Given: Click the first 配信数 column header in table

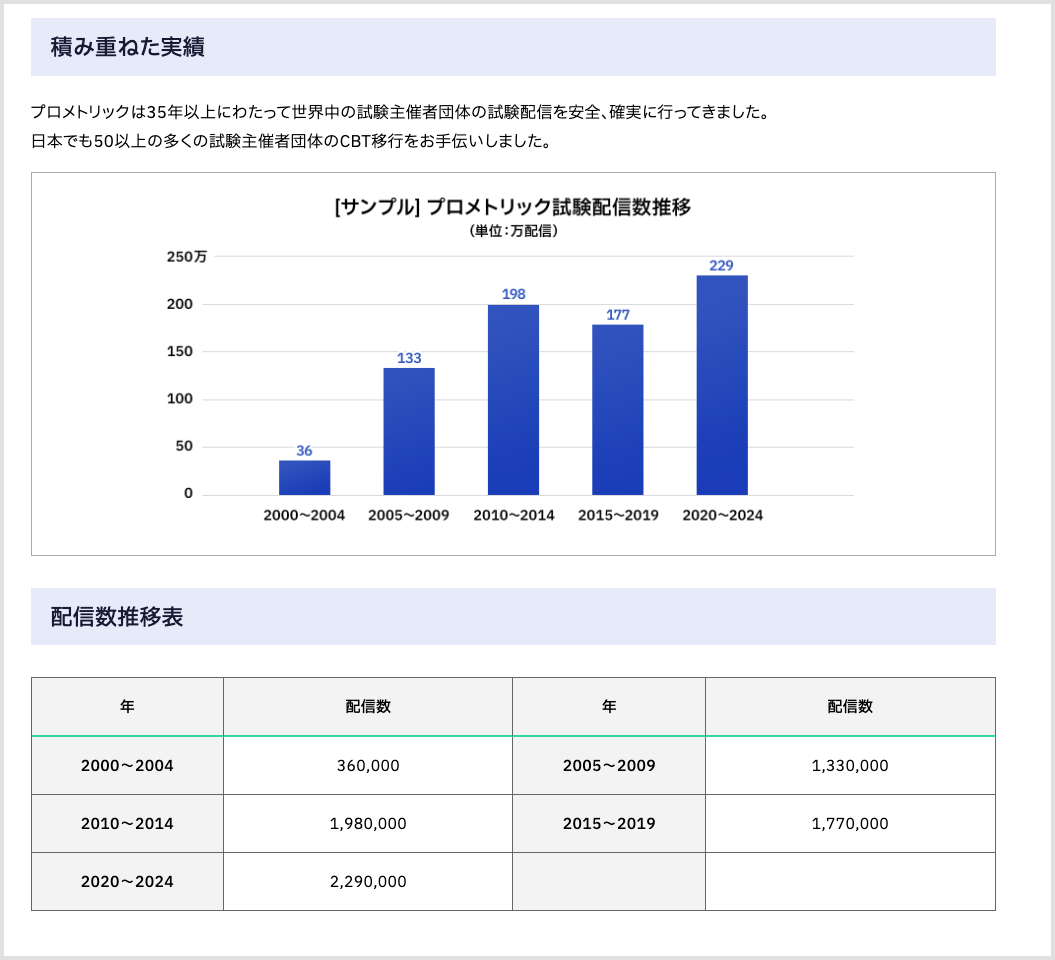Looking at the screenshot, I should pos(368,706).
